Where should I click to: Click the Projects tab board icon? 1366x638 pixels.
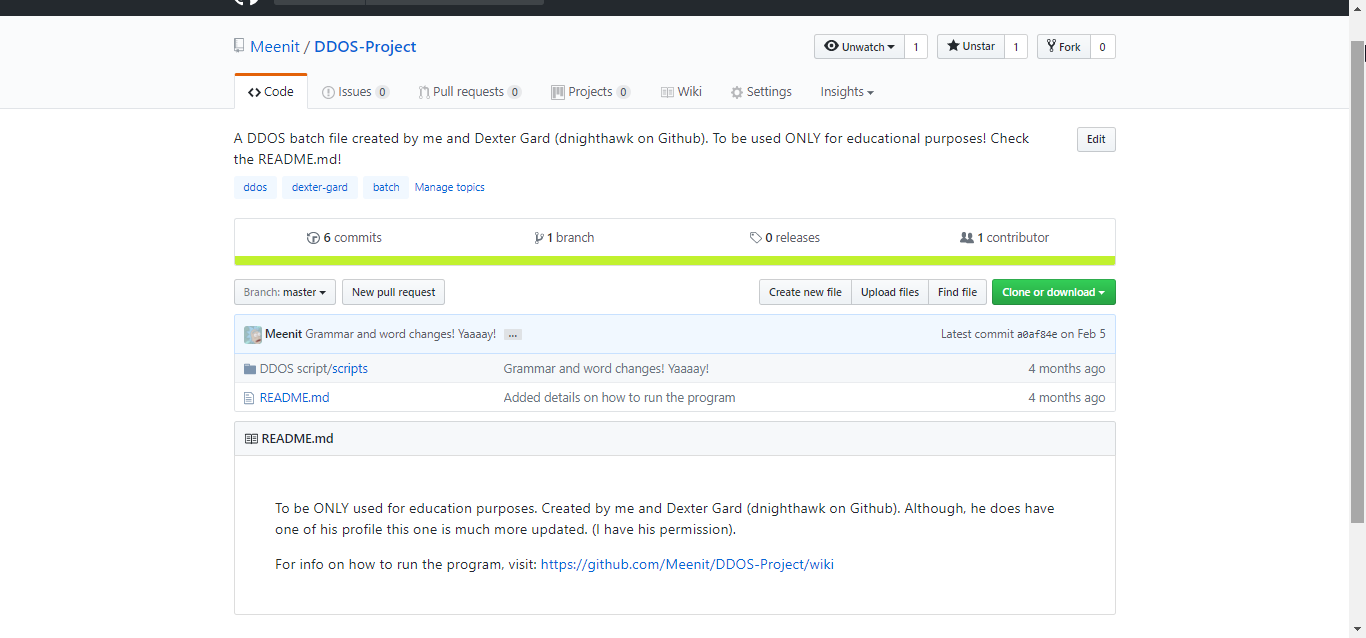coord(558,92)
